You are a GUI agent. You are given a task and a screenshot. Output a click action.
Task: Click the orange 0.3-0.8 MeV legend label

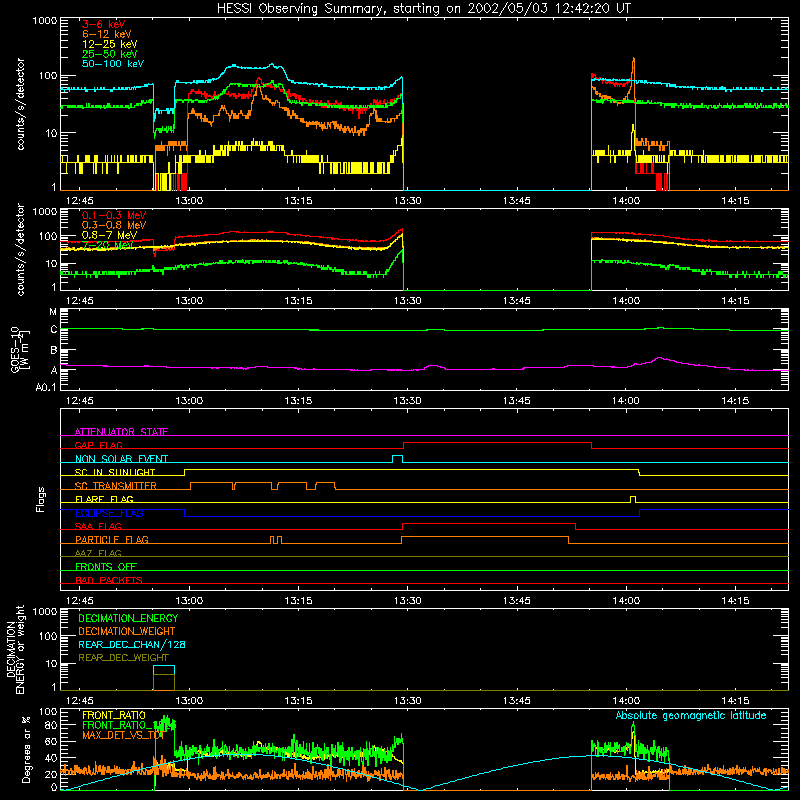point(114,225)
